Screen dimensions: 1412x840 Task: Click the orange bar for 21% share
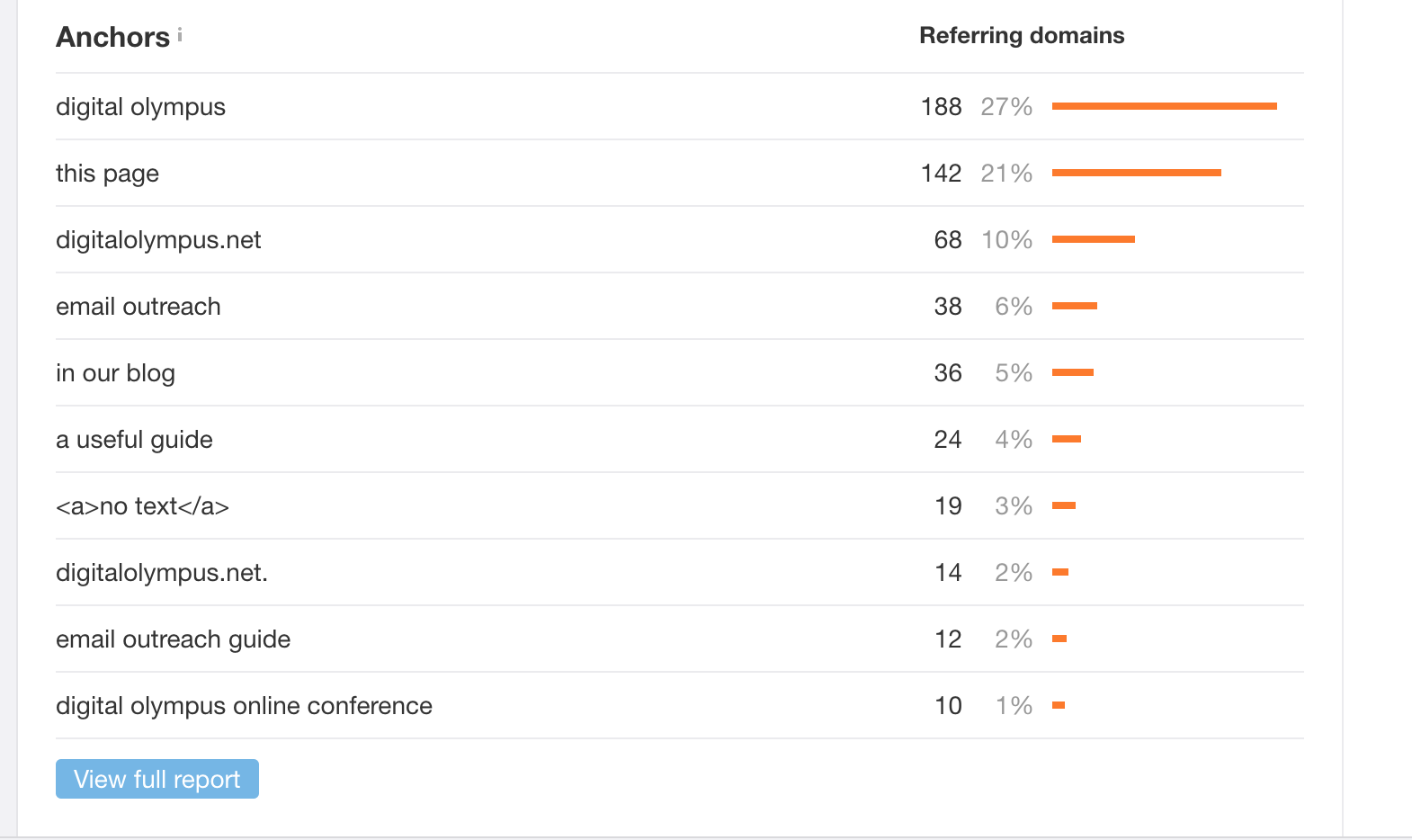coord(1136,173)
